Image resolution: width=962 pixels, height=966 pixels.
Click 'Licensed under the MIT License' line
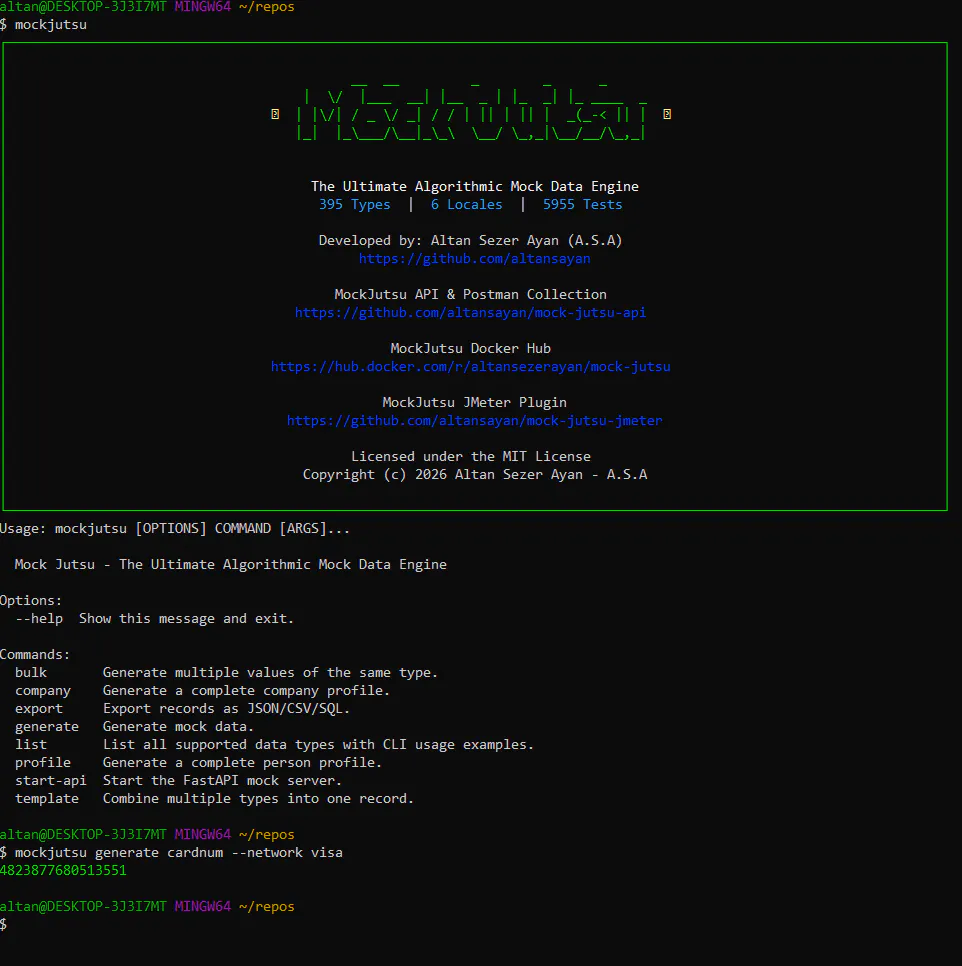point(471,457)
